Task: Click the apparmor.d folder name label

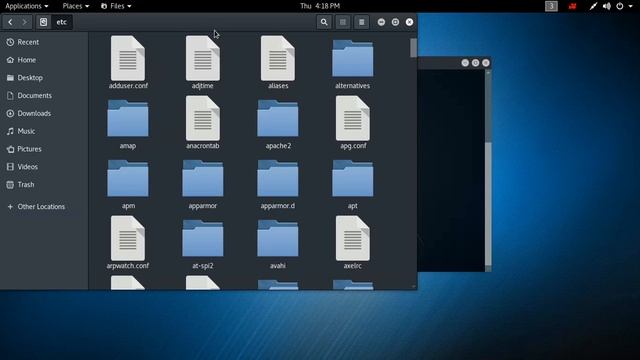Action: coord(278,206)
